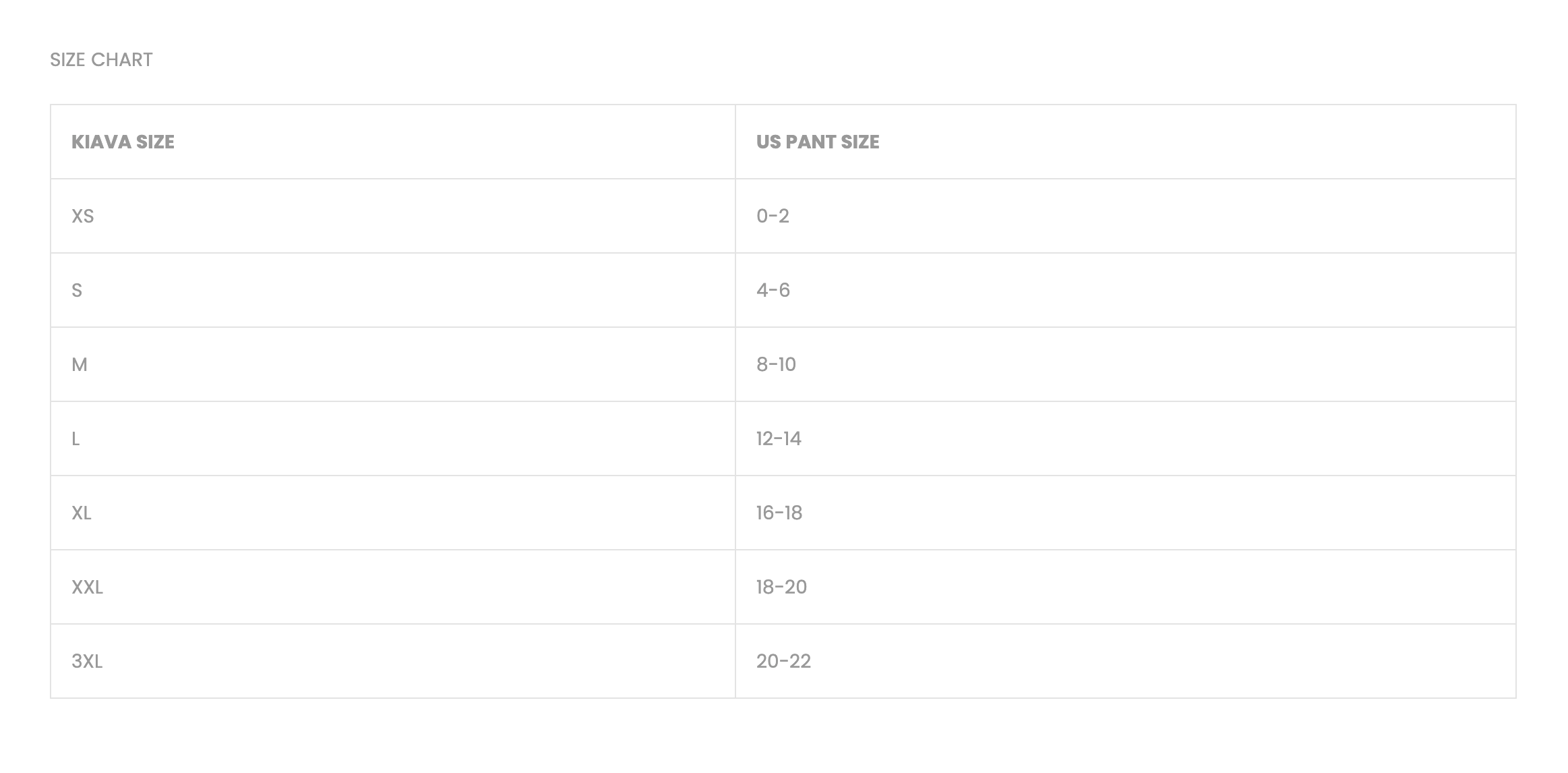Click the column divider in the header row
The image size is (1568, 773).
(735, 142)
